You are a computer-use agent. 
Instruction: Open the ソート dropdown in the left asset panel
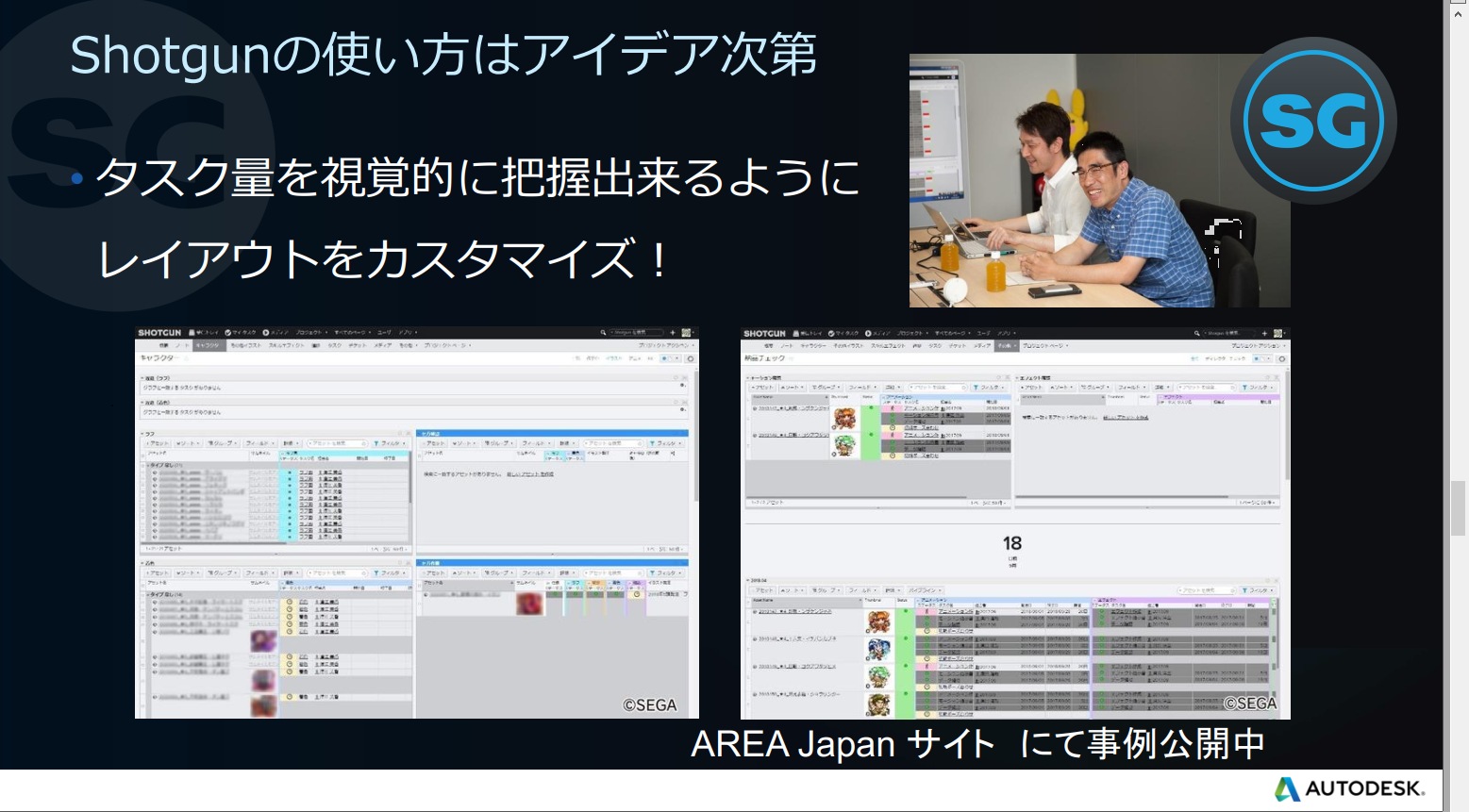click(x=188, y=443)
